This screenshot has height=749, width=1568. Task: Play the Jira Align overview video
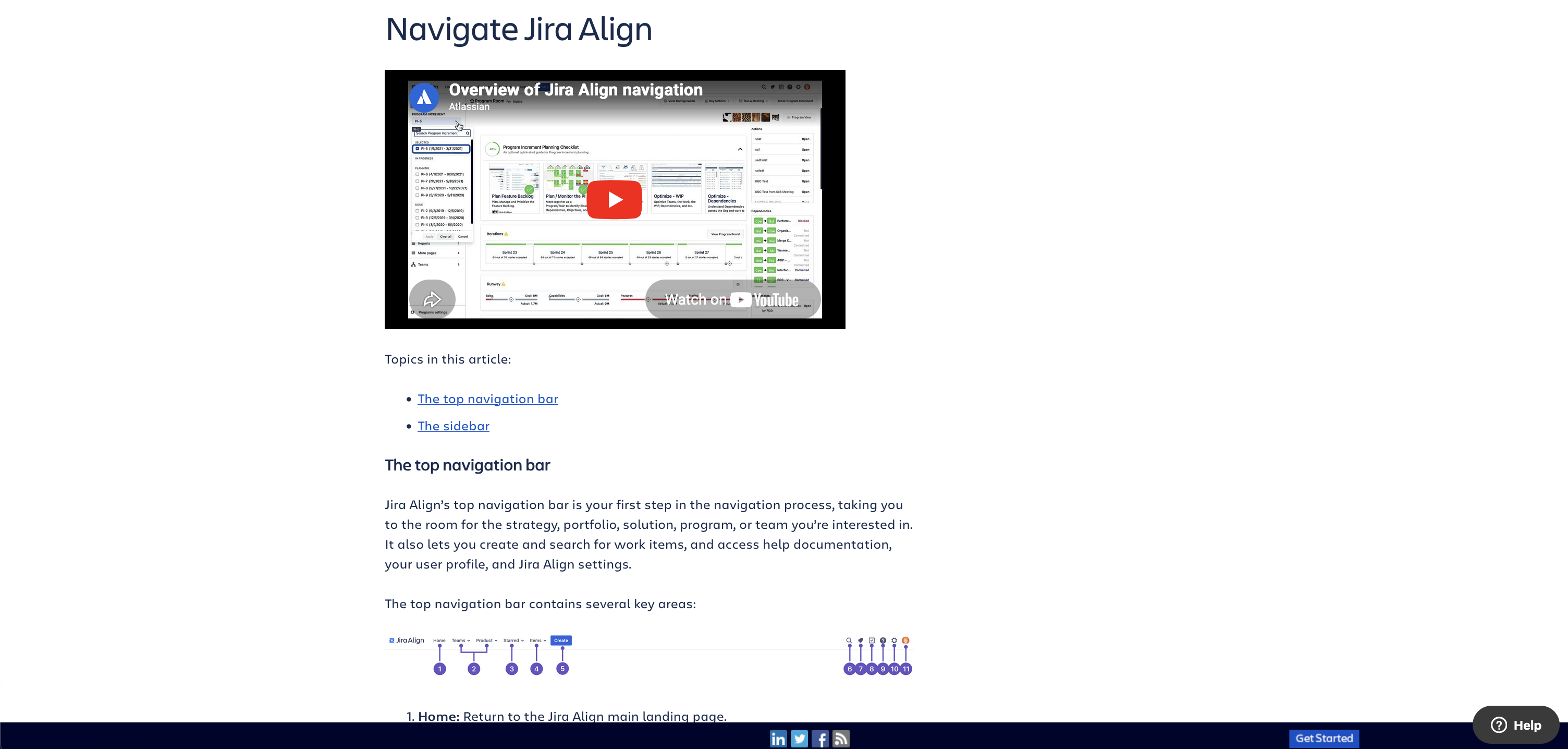614,199
